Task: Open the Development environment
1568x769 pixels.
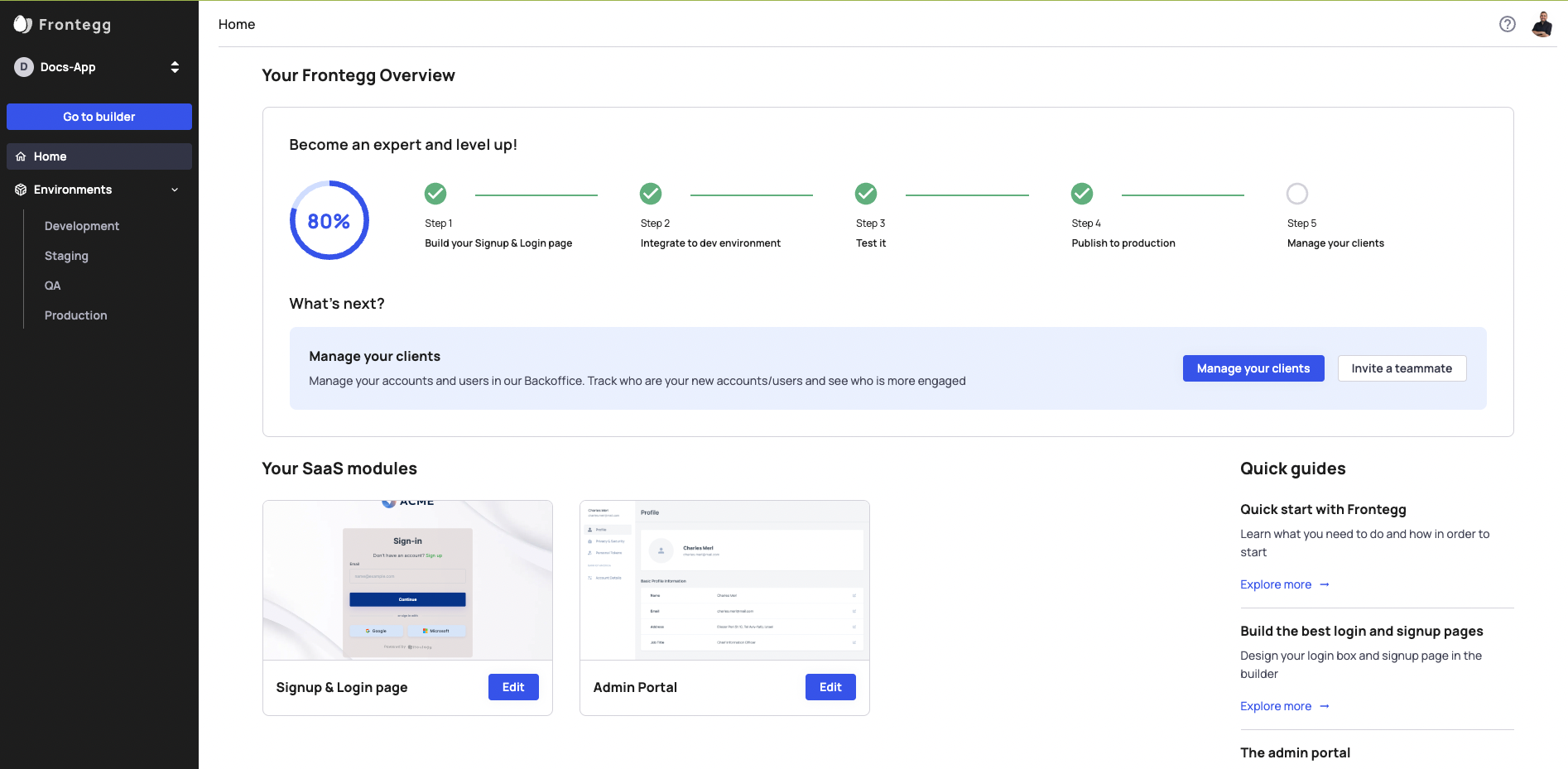Action: [x=82, y=226]
